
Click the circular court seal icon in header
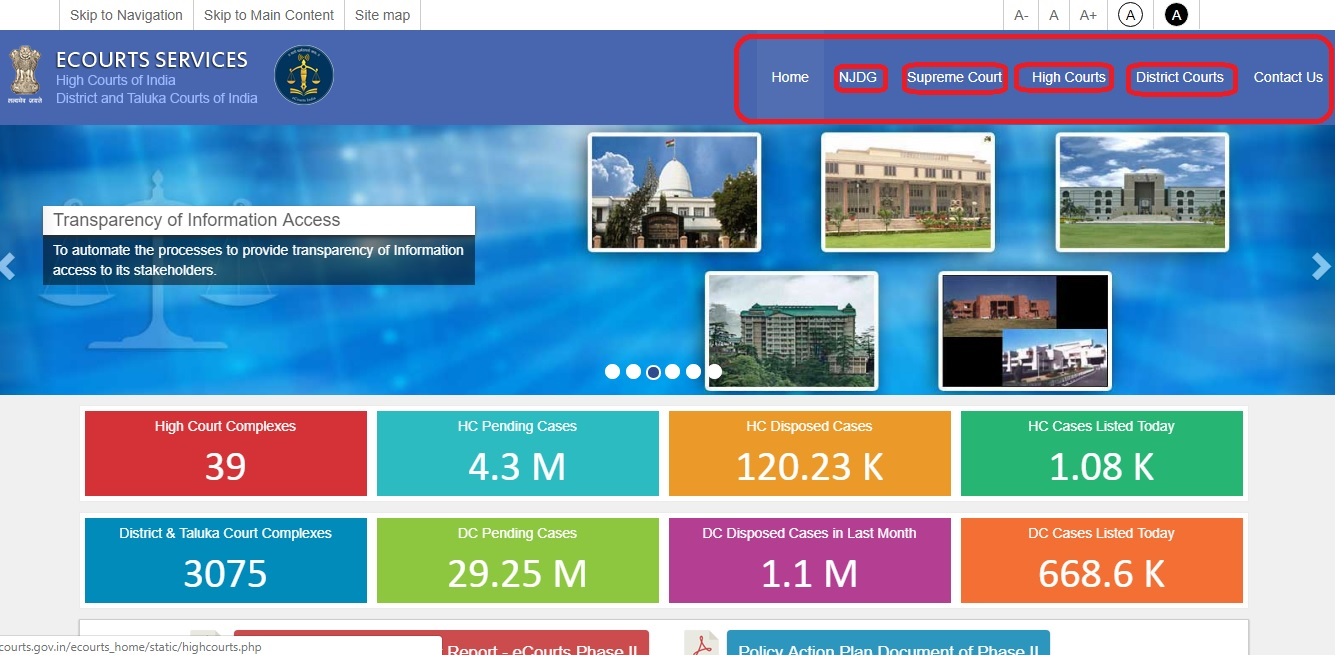pyautogui.click(x=303, y=73)
